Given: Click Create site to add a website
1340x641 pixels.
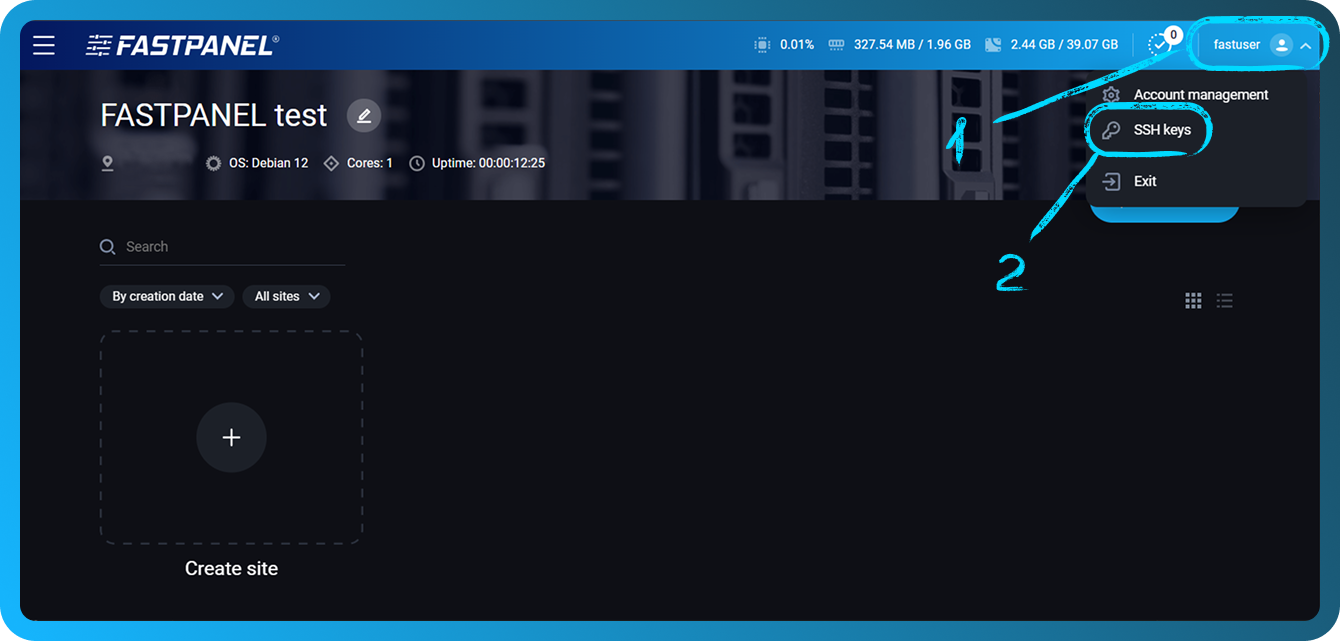Looking at the screenshot, I should [231, 437].
